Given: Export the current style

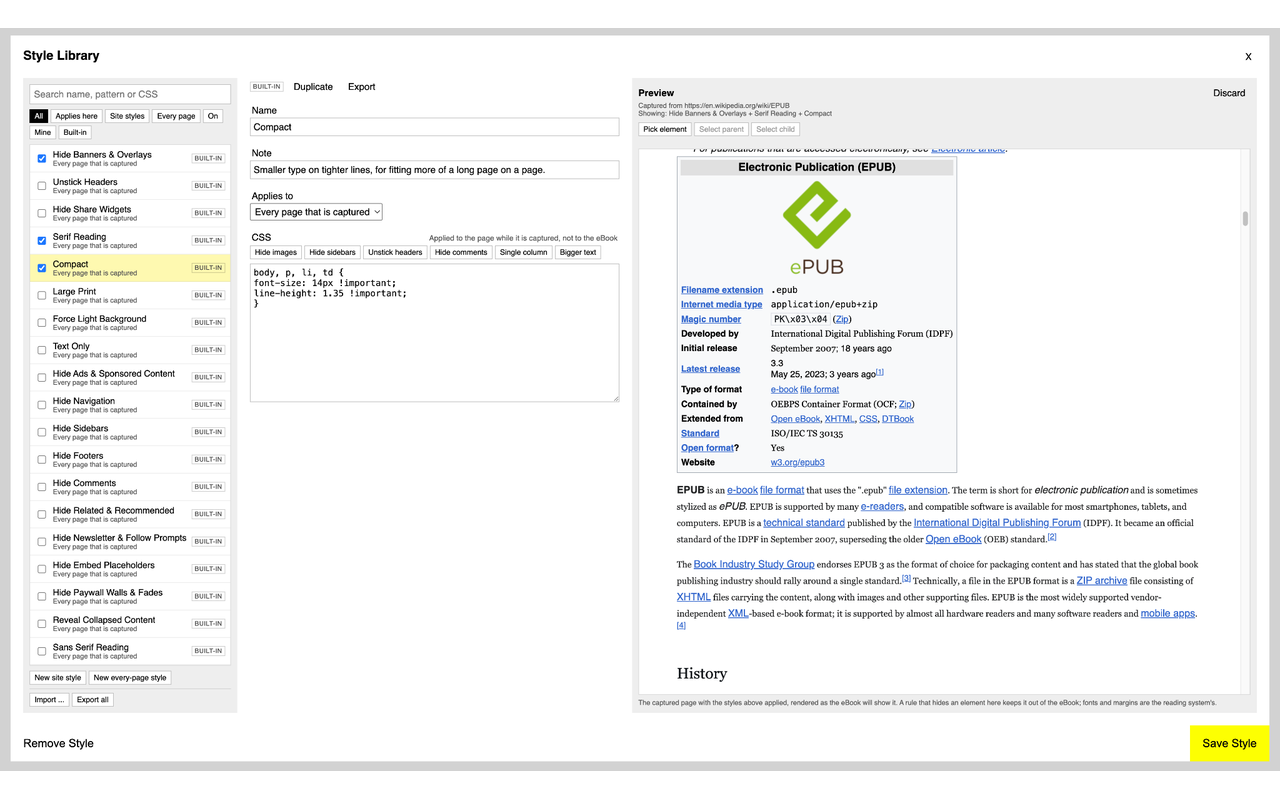Looking at the screenshot, I should pyautogui.click(x=362, y=87).
